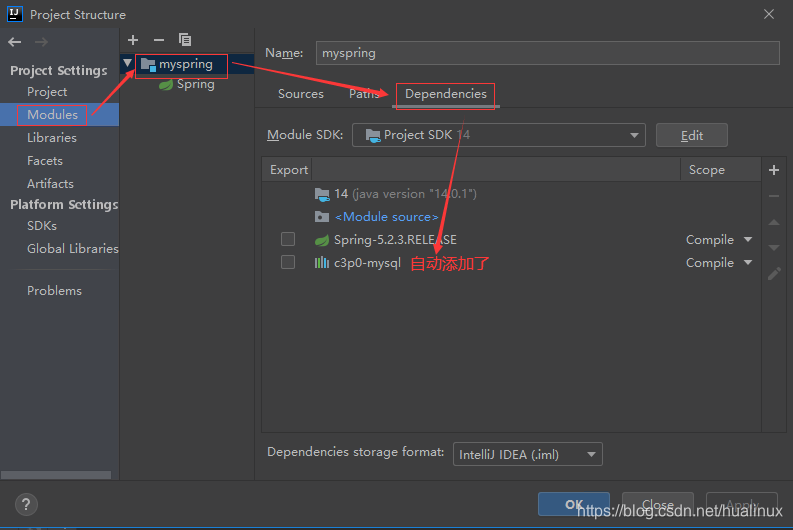Screen dimensions: 793x530
Task: Click the Apply button
Action: (x=742, y=504)
